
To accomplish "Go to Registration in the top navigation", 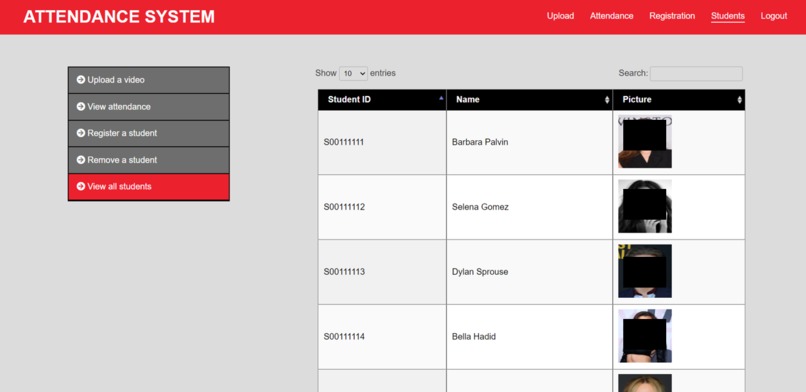I will pyautogui.click(x=672, y=16).
